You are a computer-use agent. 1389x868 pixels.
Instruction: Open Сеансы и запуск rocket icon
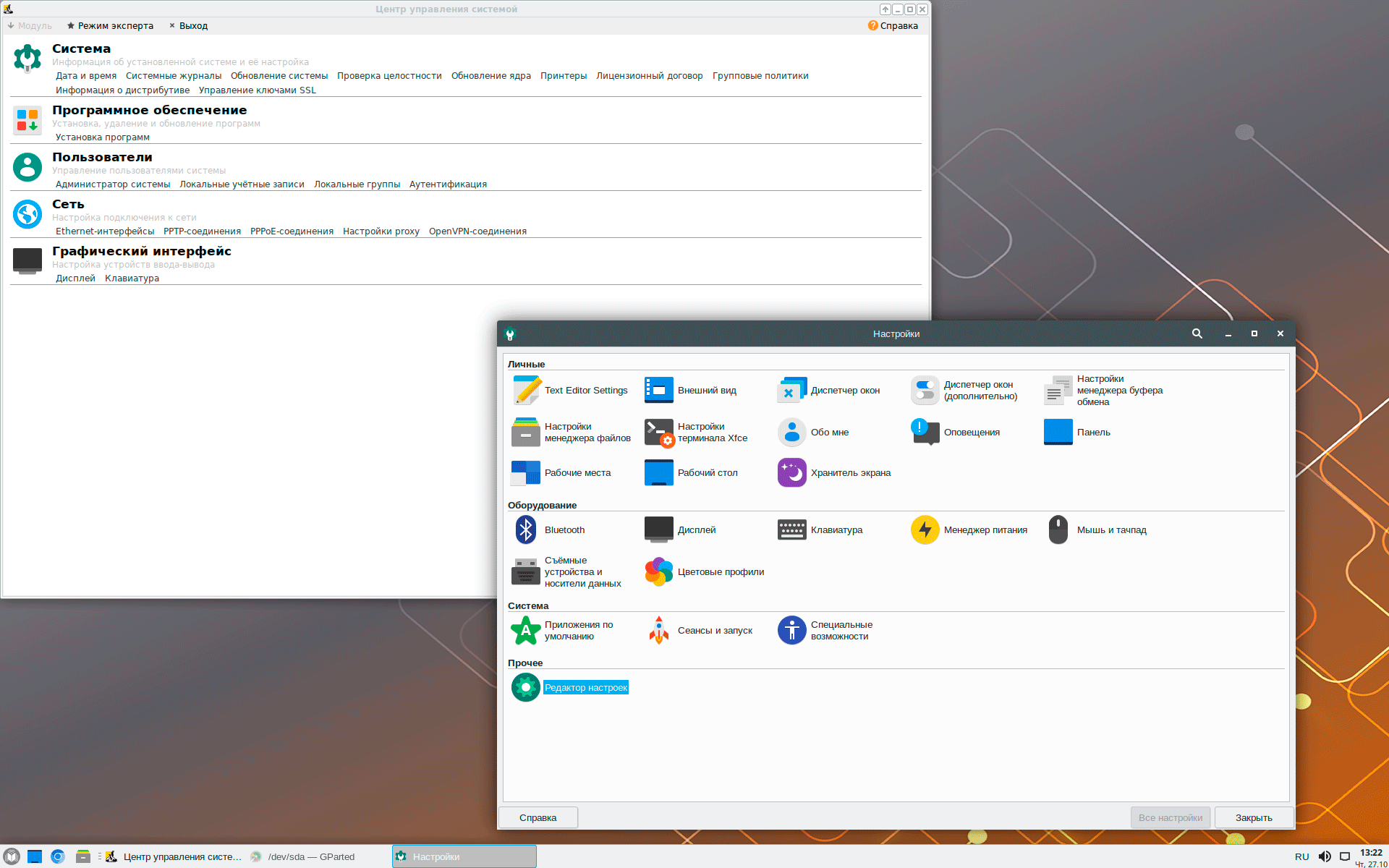point(658,631)
